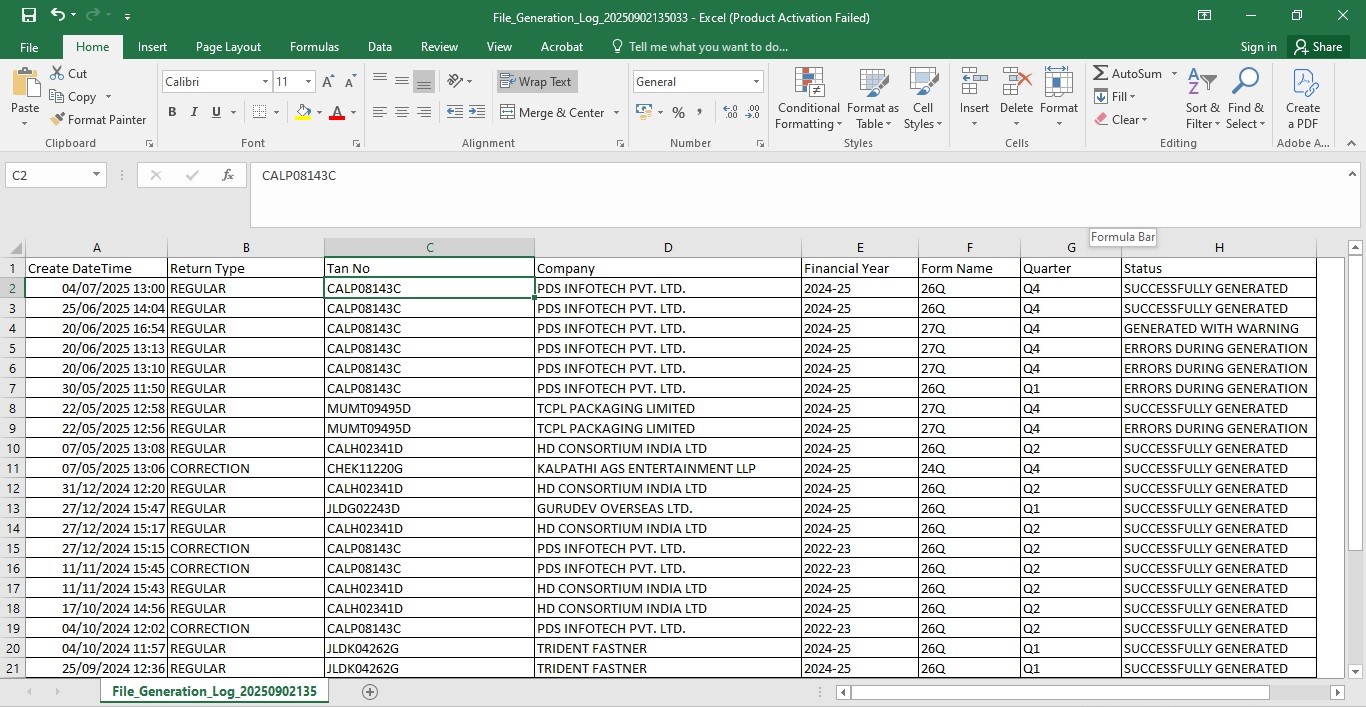Image resolution: width=1366 pixels, height=707 pixels.
Task: Click the Format Painter brush icon
Action: [x=58, y=120]
